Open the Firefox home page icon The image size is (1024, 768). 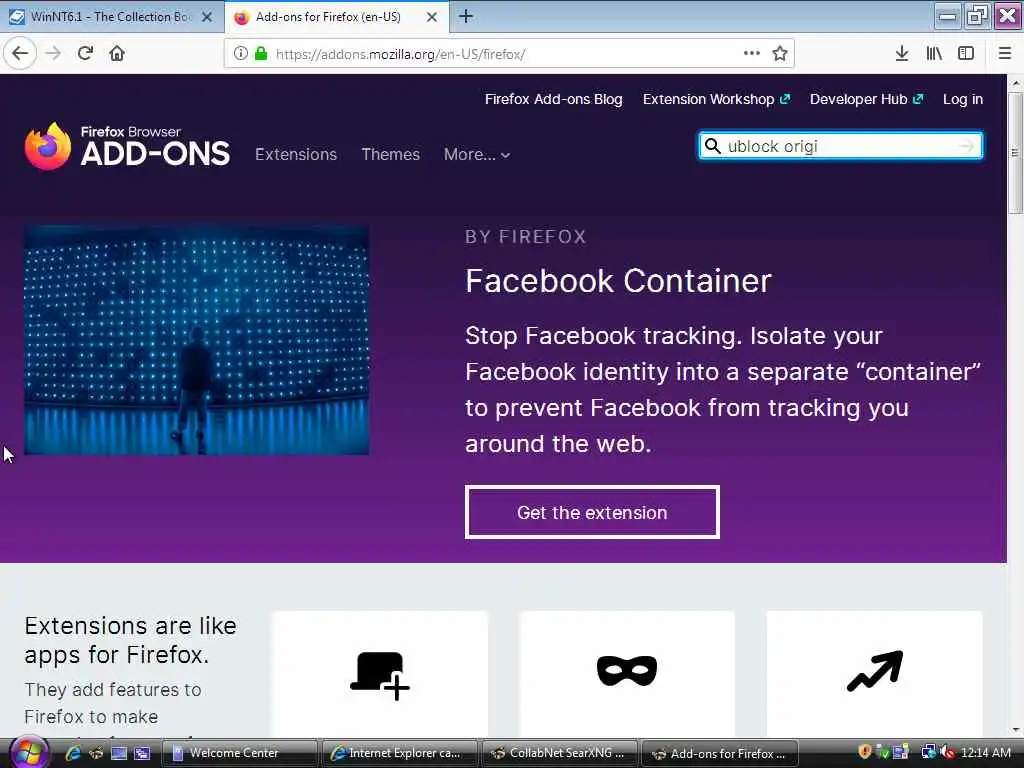pyautogui.click(x=117, y=53)
